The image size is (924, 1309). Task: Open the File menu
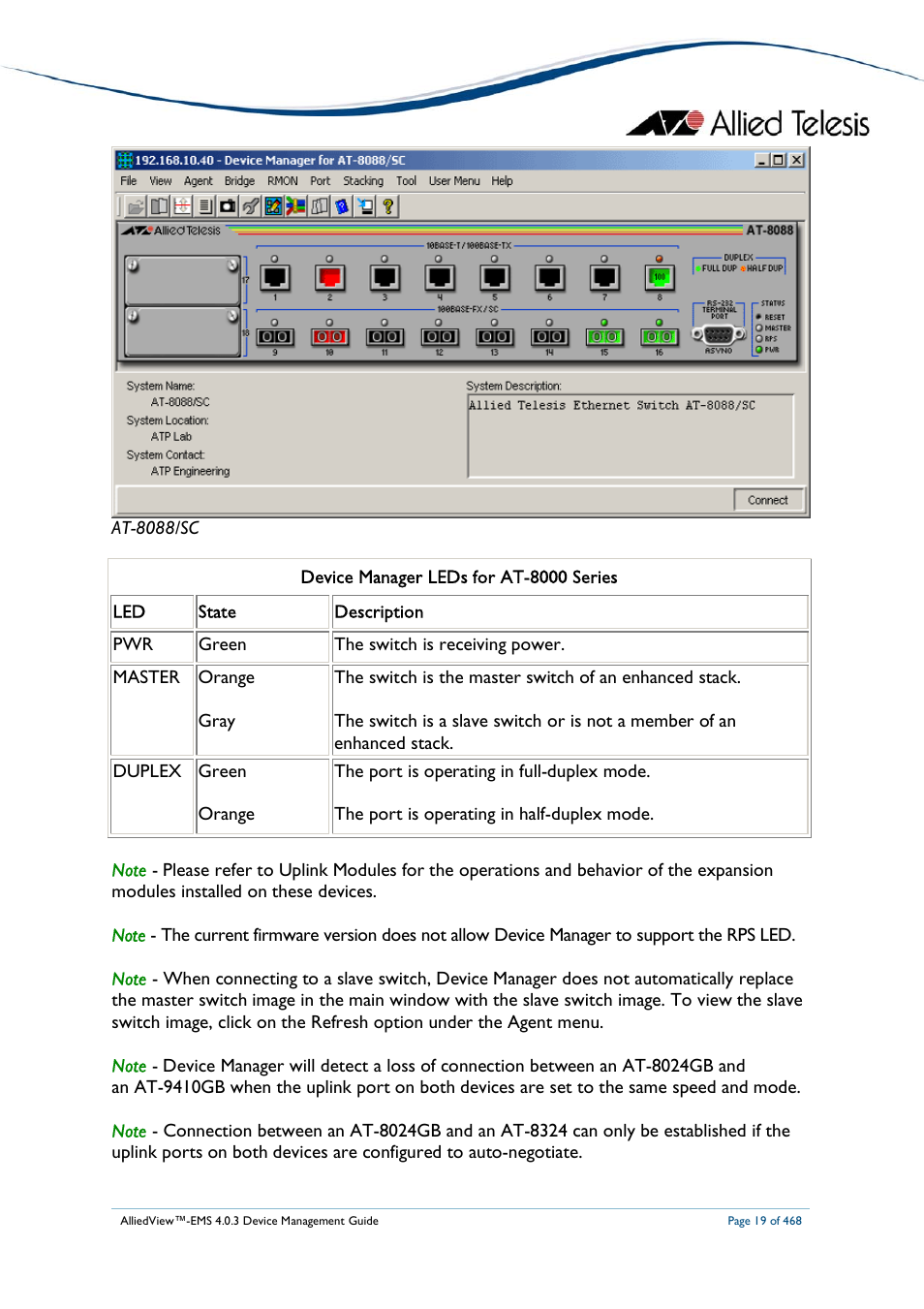129,181
